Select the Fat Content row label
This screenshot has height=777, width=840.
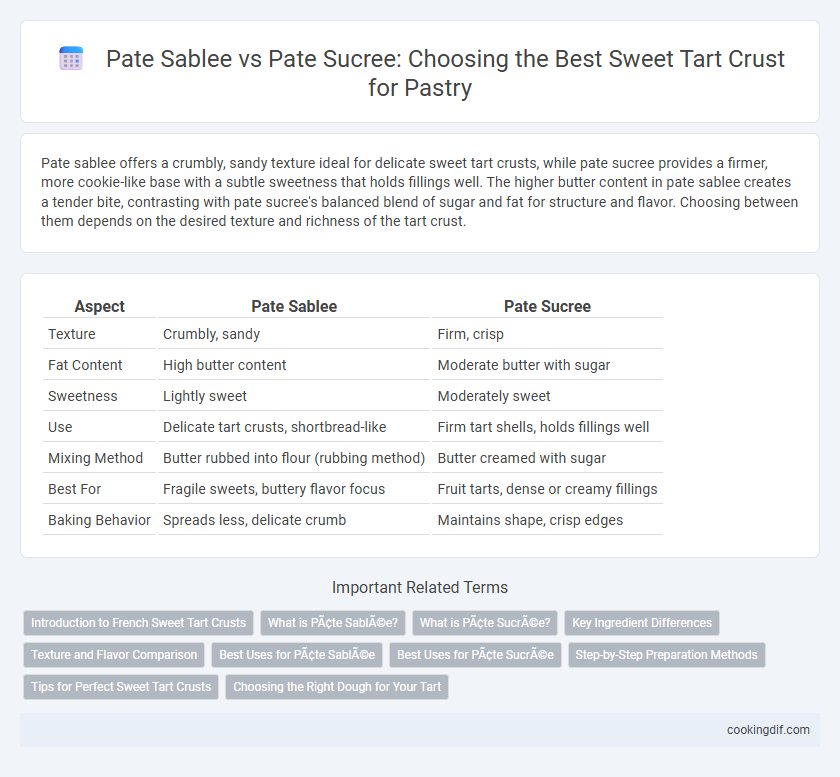click(x=85, y=365)
